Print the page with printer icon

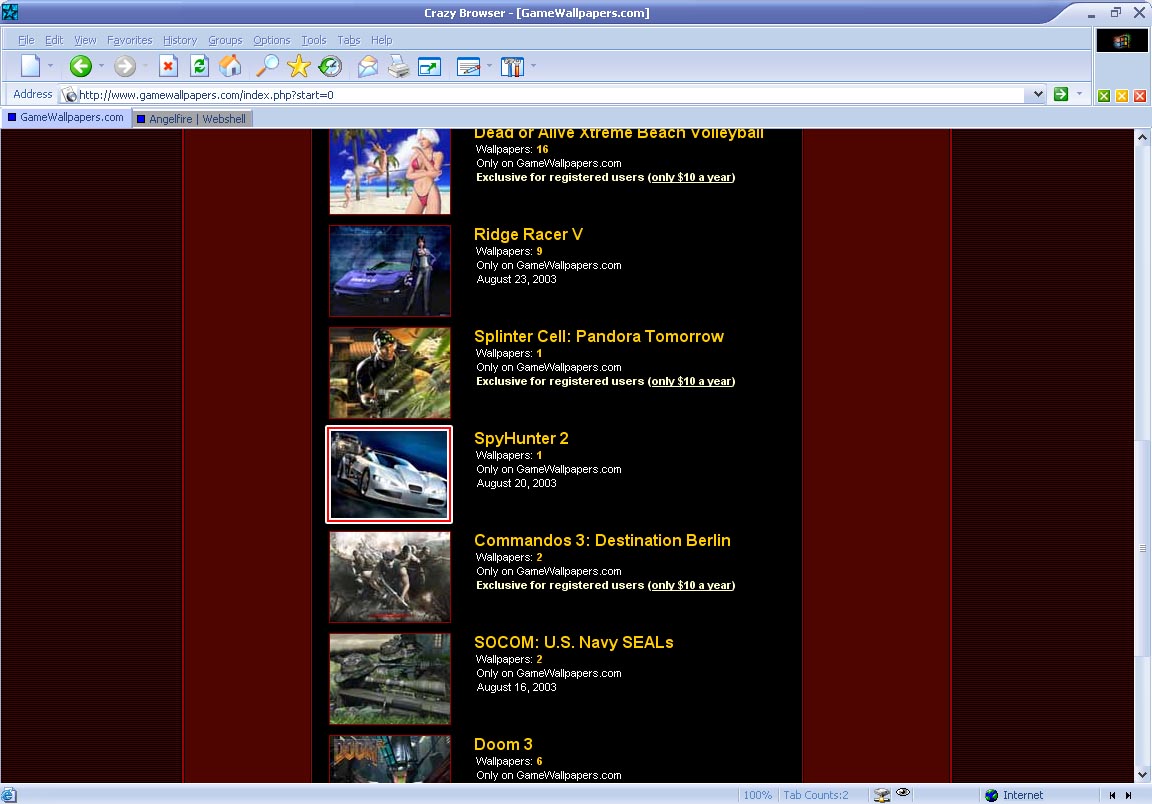[x=398, y=66]
